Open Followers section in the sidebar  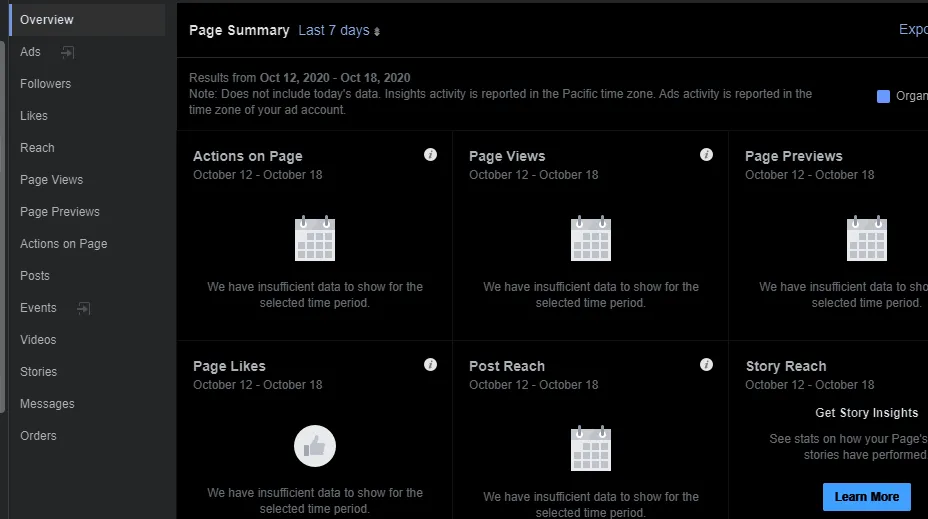(x=45, y=84)
